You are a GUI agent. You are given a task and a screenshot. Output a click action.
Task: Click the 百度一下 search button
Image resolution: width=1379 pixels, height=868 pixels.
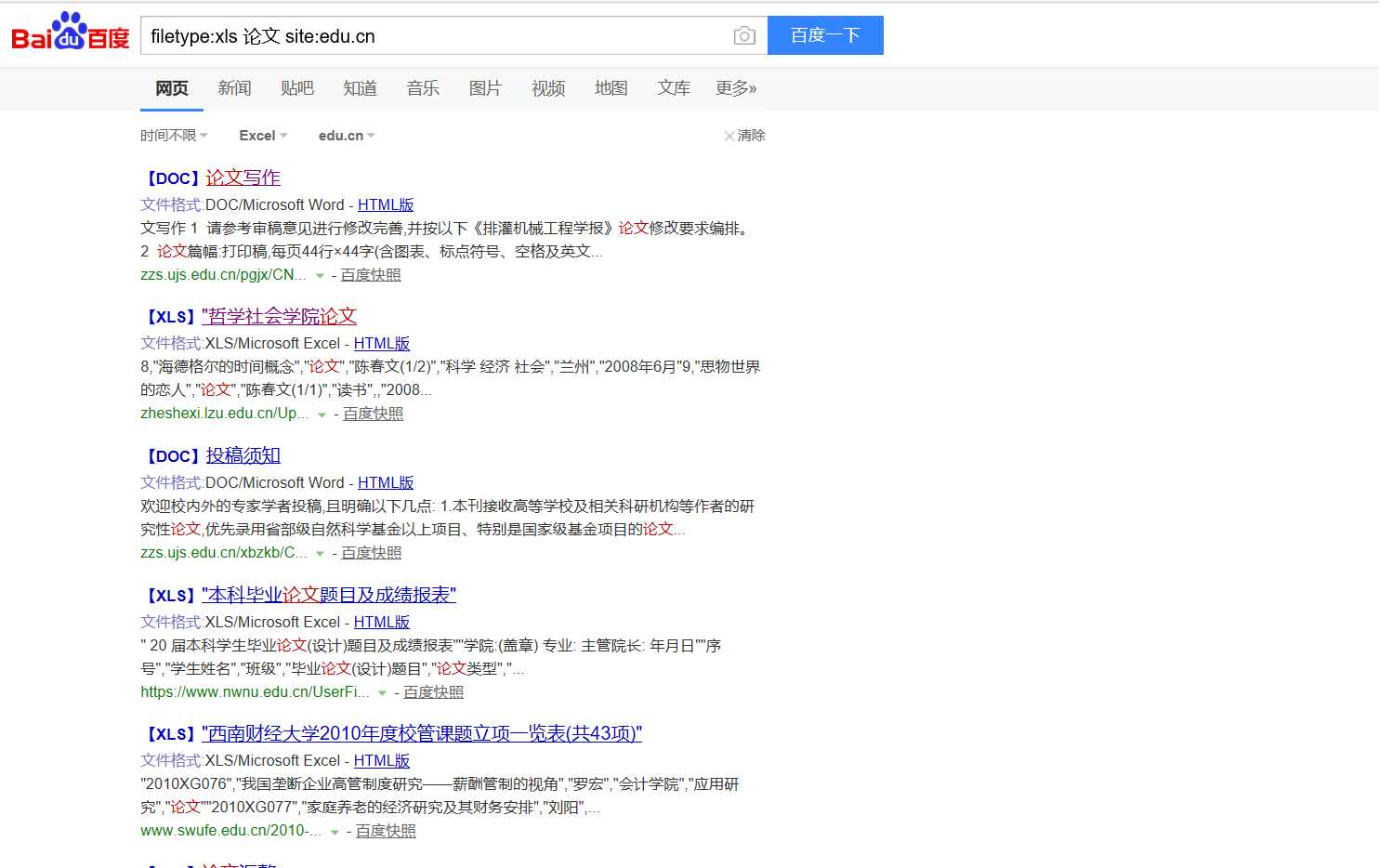pos(825,35)
